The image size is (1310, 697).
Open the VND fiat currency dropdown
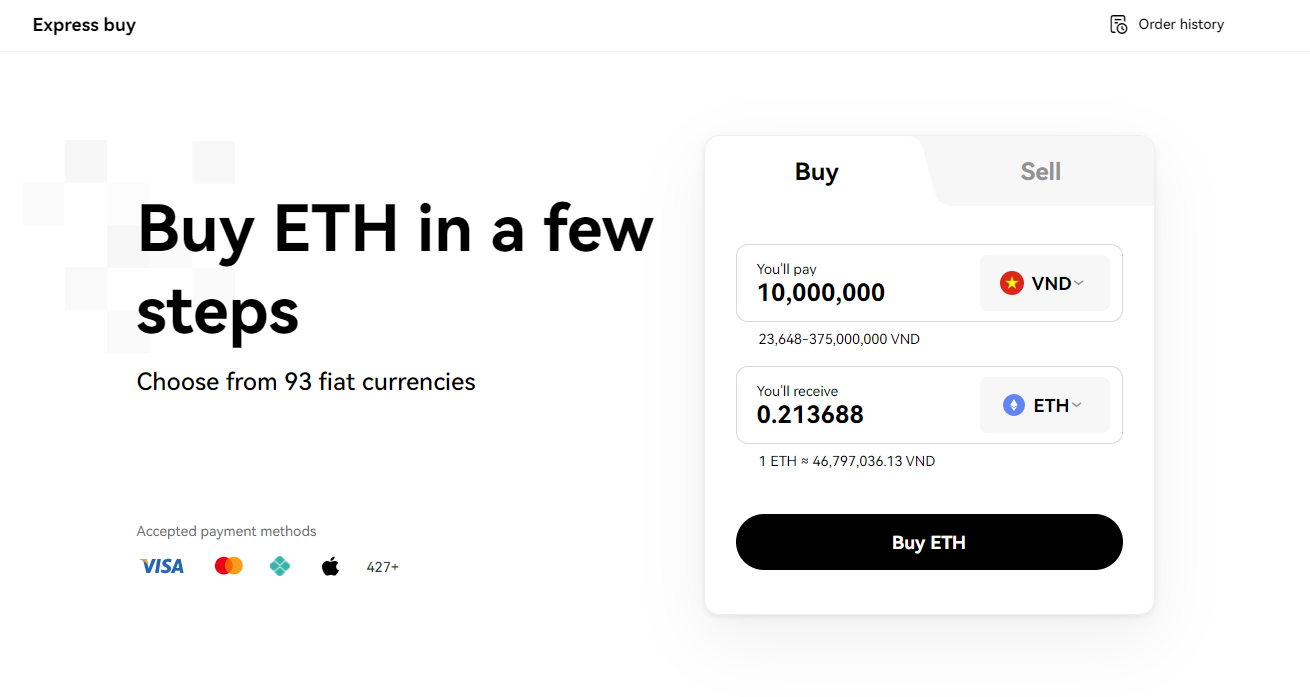click(1044, 283)
